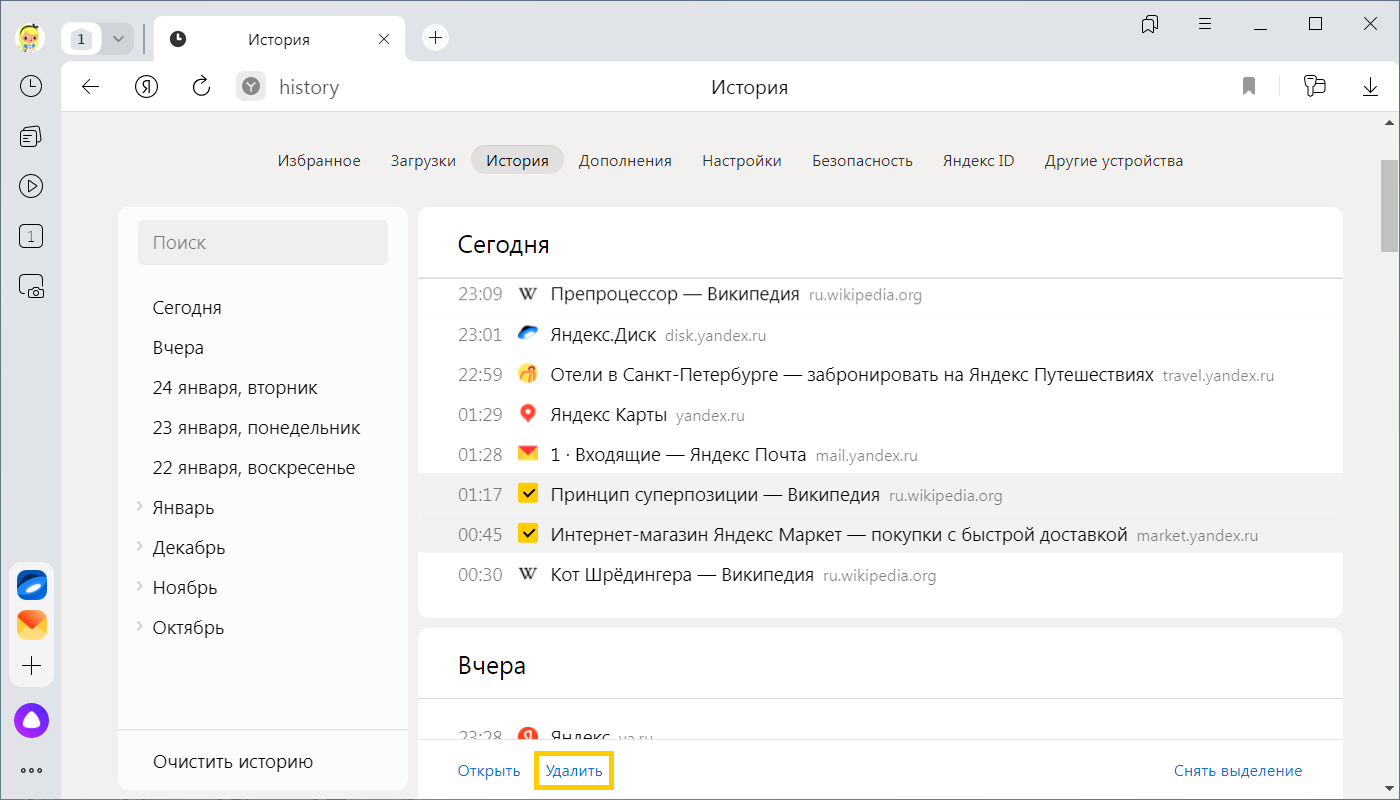Open the browser main menu
This screenshot has width=1400, height=800.
1206,24
